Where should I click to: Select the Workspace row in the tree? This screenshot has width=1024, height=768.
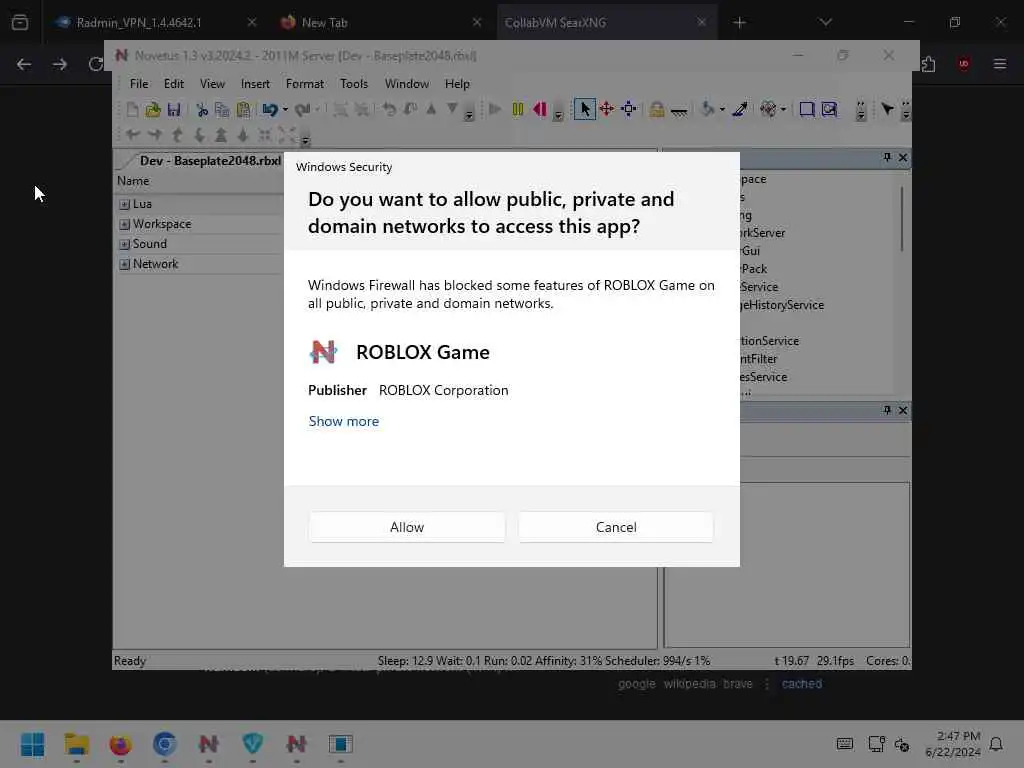[199, 224]
